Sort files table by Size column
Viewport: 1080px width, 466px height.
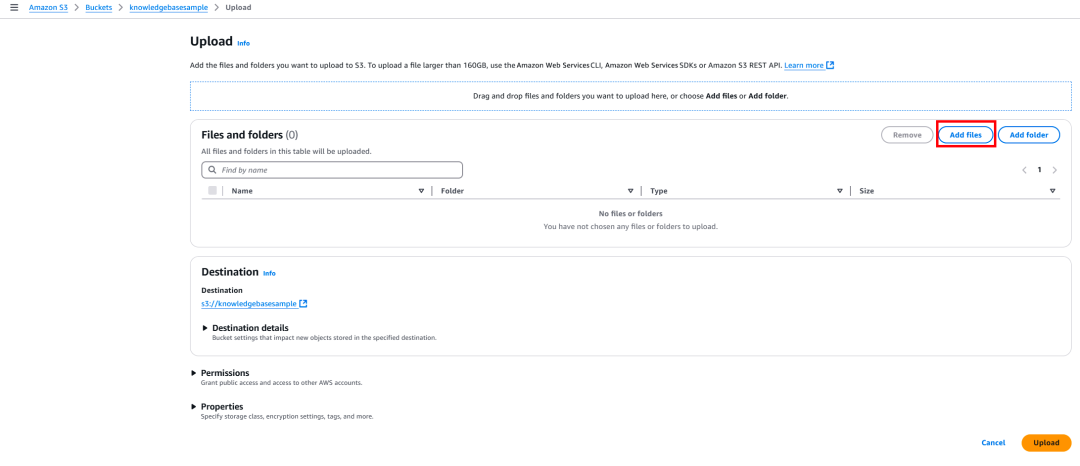1052,191
